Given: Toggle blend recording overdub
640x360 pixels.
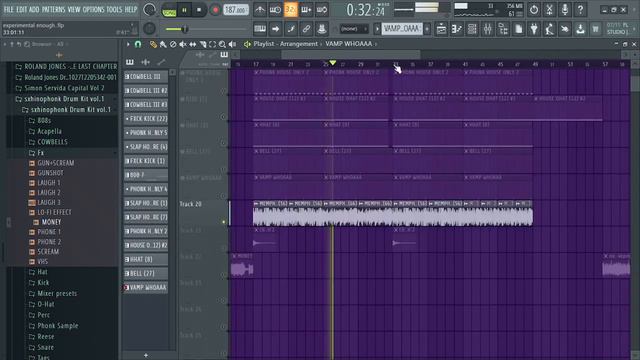Looking at the screenshot, I should [306, 9].
